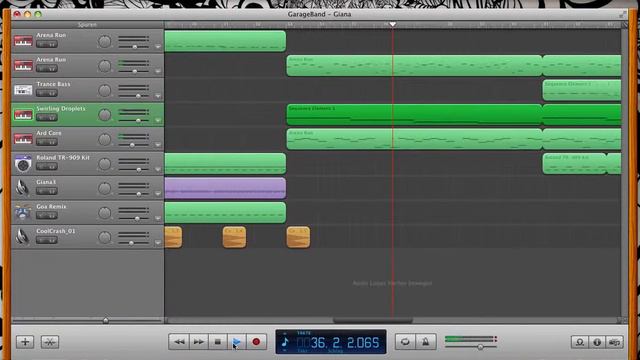Click the Giana1 pan knob
This screenshot has width=640, height=360.
[x=104, y=189]
